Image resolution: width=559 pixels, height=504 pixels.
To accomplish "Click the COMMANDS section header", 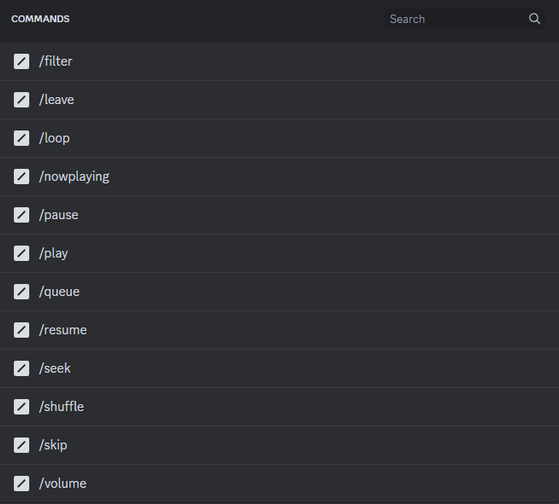I will coord(40,19).
